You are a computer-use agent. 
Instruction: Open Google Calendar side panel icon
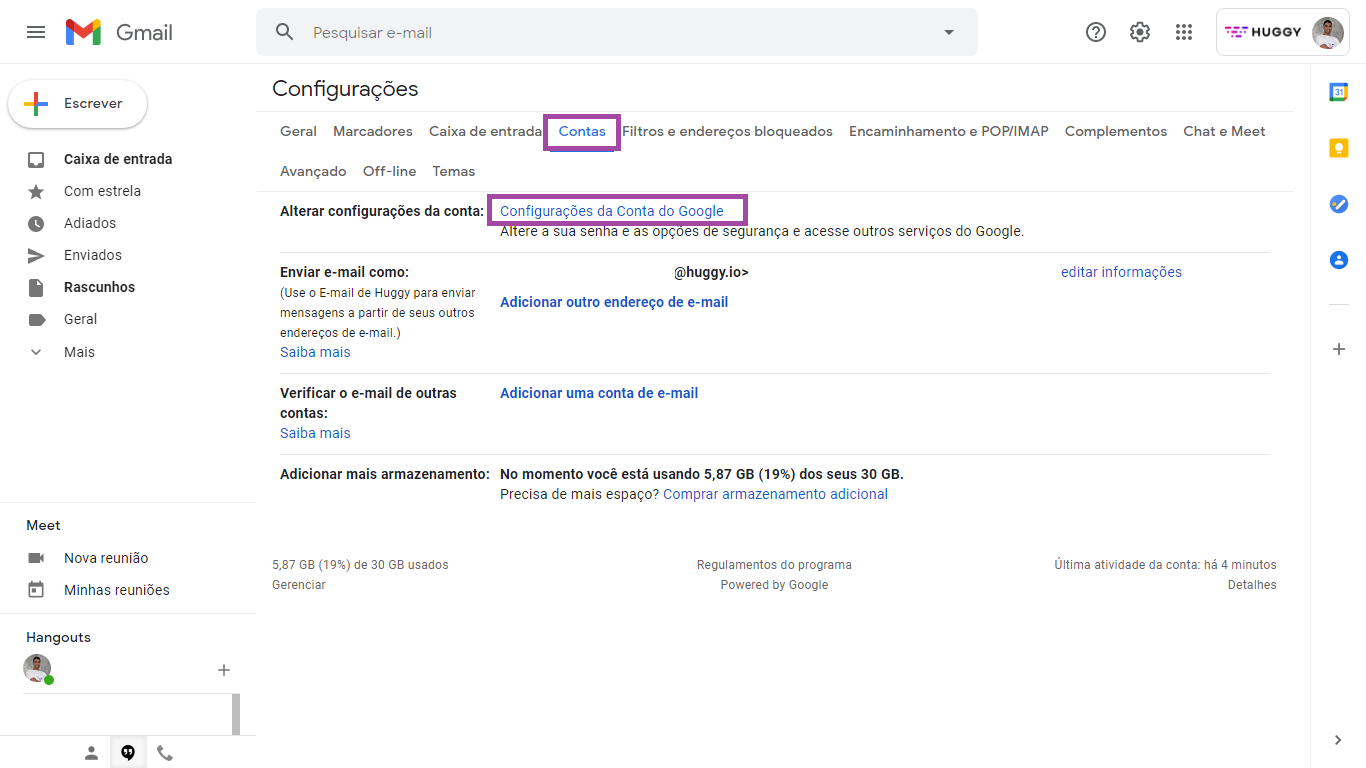pos(1339,92)
